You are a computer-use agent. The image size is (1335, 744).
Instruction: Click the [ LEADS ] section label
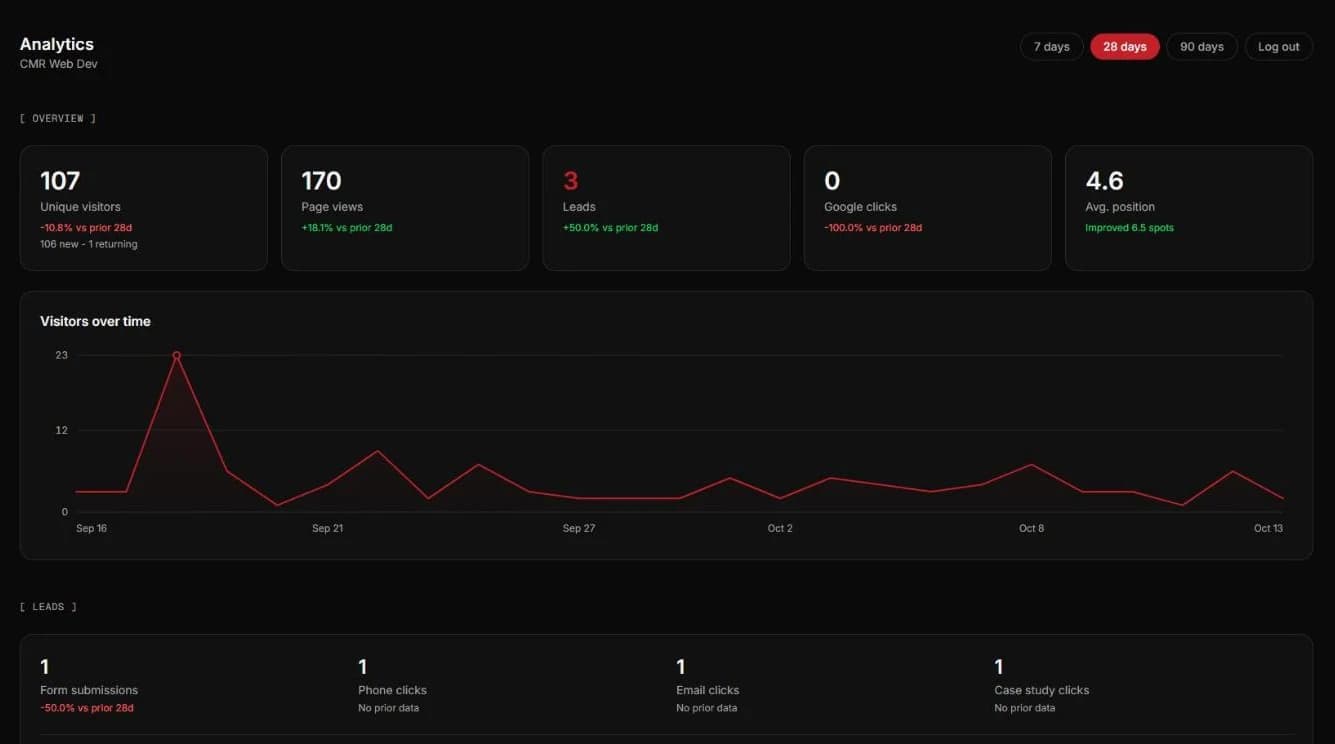tap(48, 606)
